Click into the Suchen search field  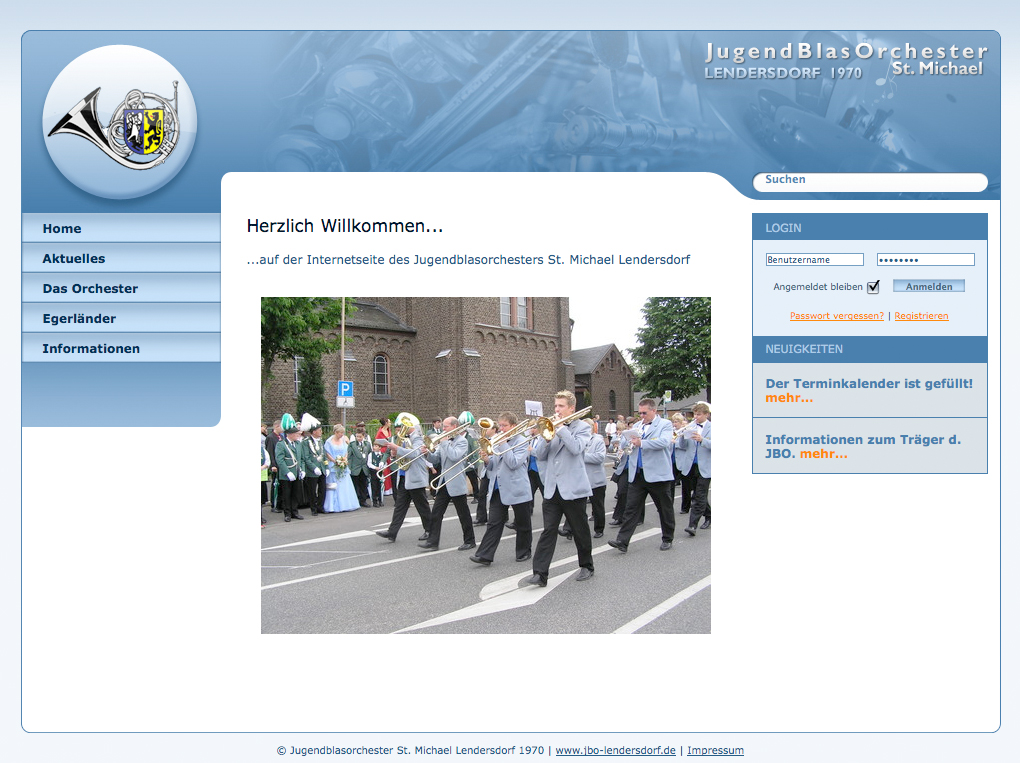(x=870, y=181)
